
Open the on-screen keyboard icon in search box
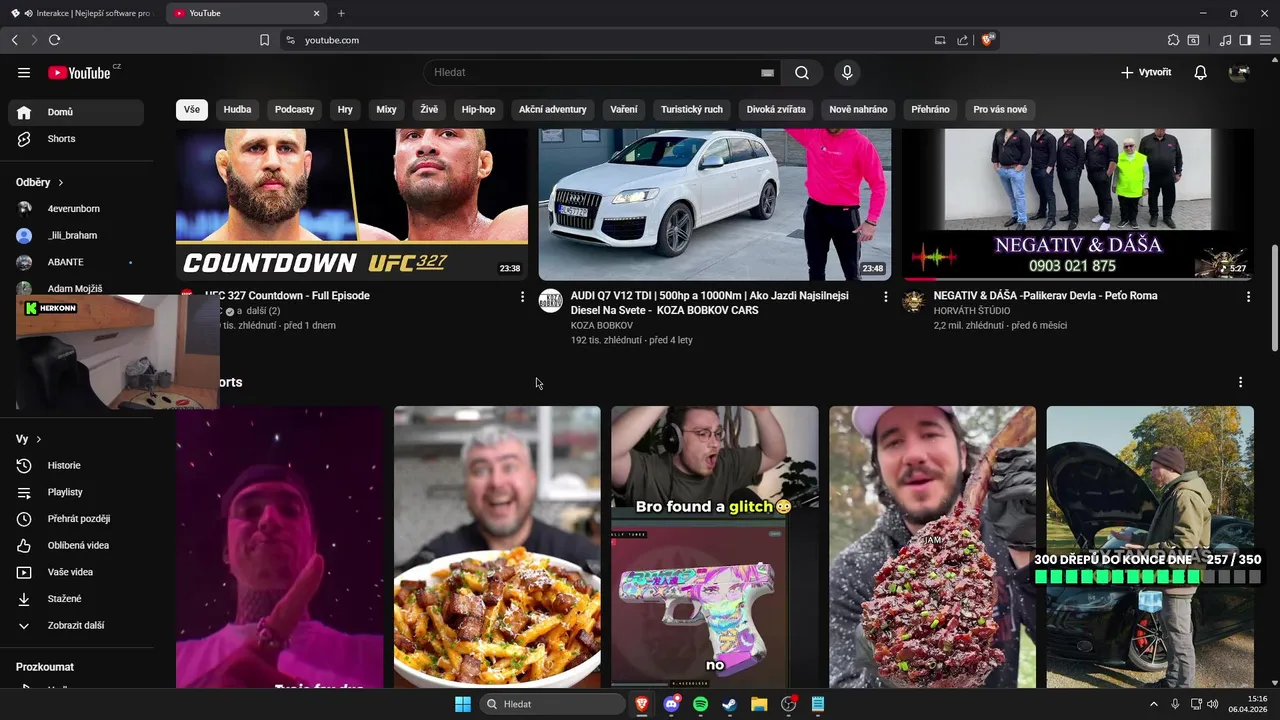(x=767, y=72)
